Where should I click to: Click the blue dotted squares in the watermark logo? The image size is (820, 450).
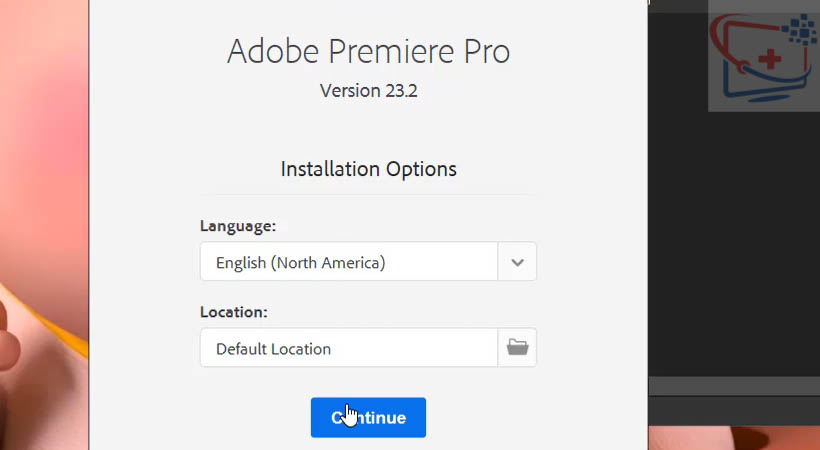(801, 31)
